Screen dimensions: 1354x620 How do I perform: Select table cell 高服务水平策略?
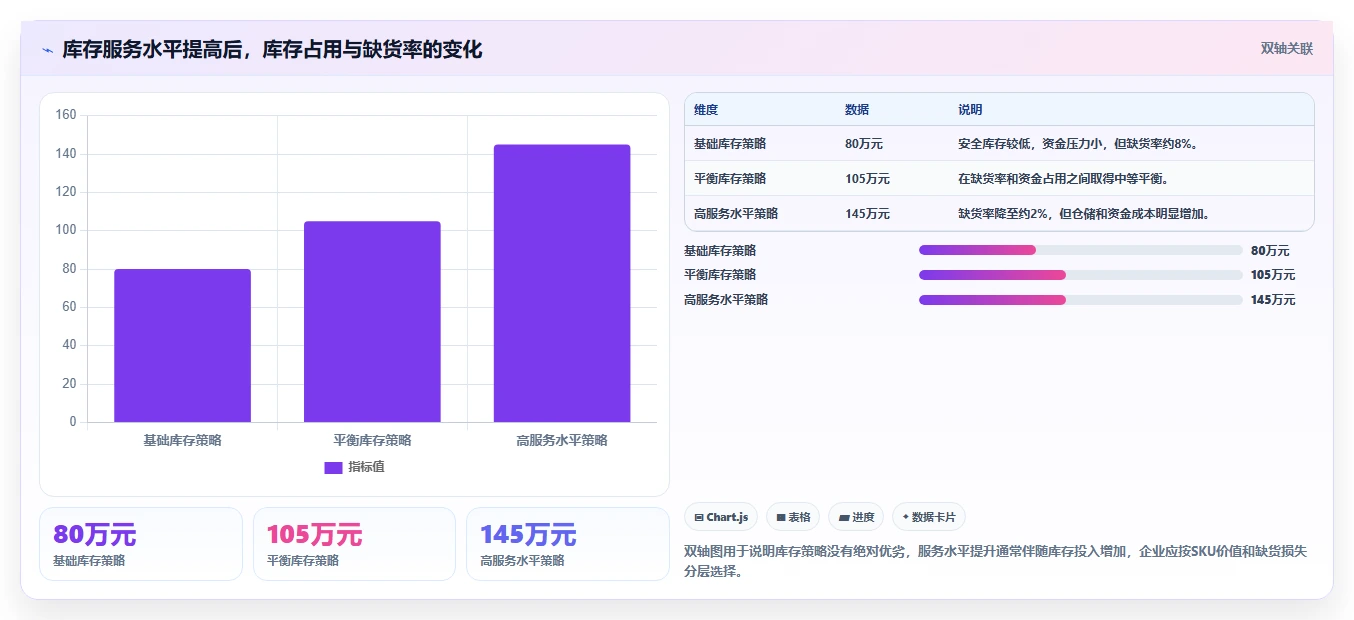coord(736,214)
